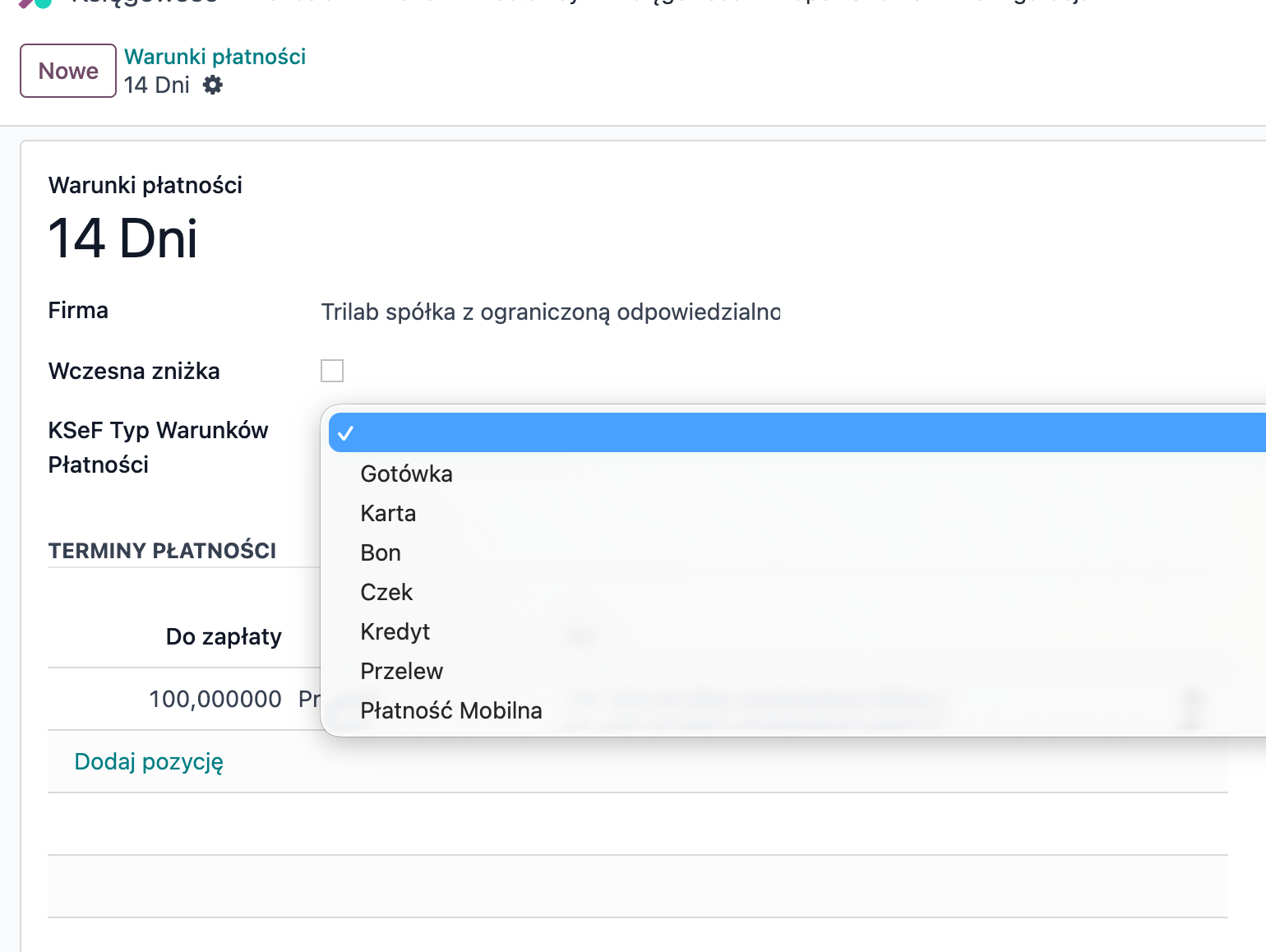The height and width of the screenshot is (952, 1266).
Task: Click Dodaj pozycję to add a line
Action: [x=149, y=762]
